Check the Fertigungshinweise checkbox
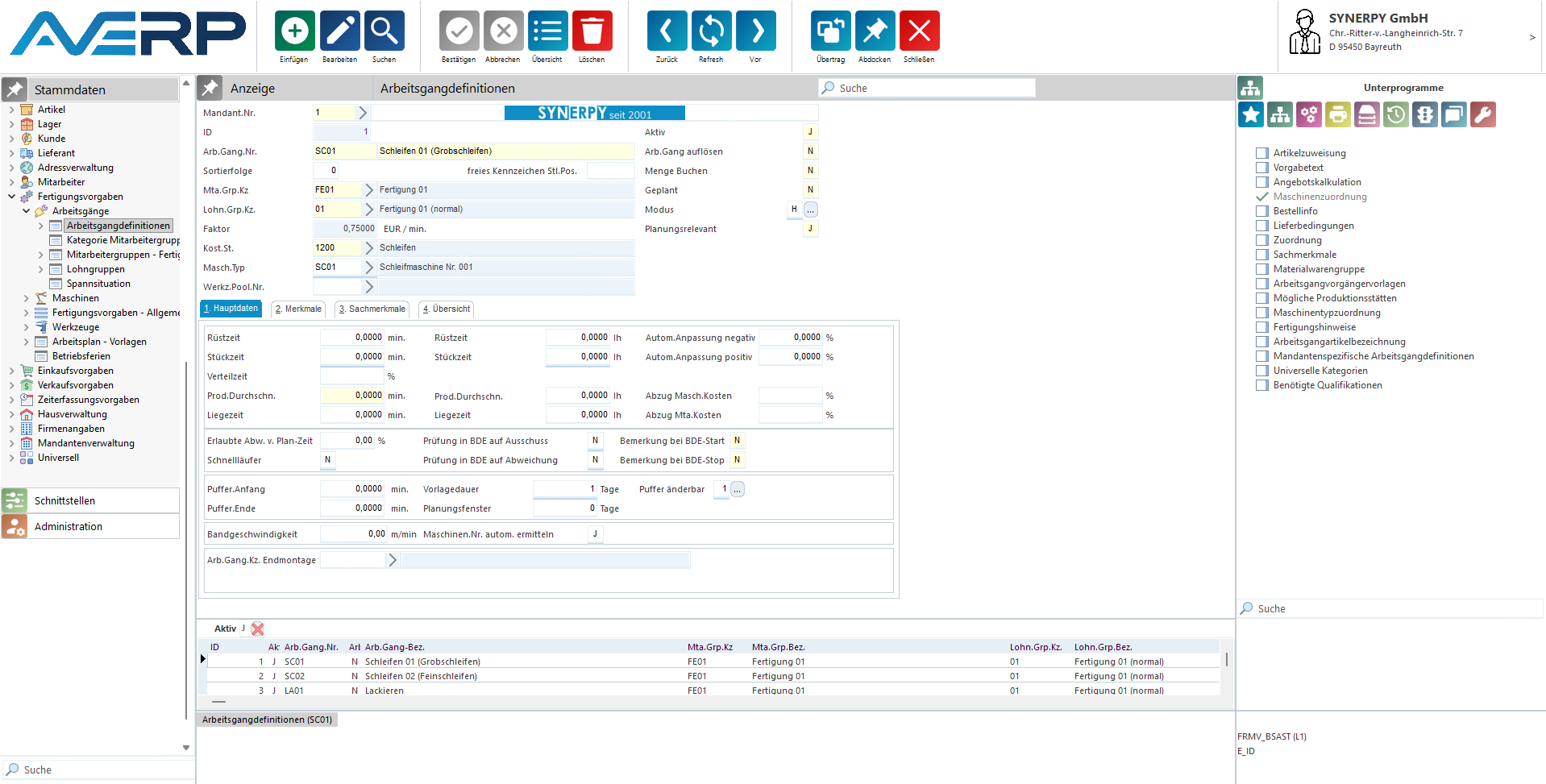The image size is (1546, 784). pyautogui.click(x=1262, y=327)
